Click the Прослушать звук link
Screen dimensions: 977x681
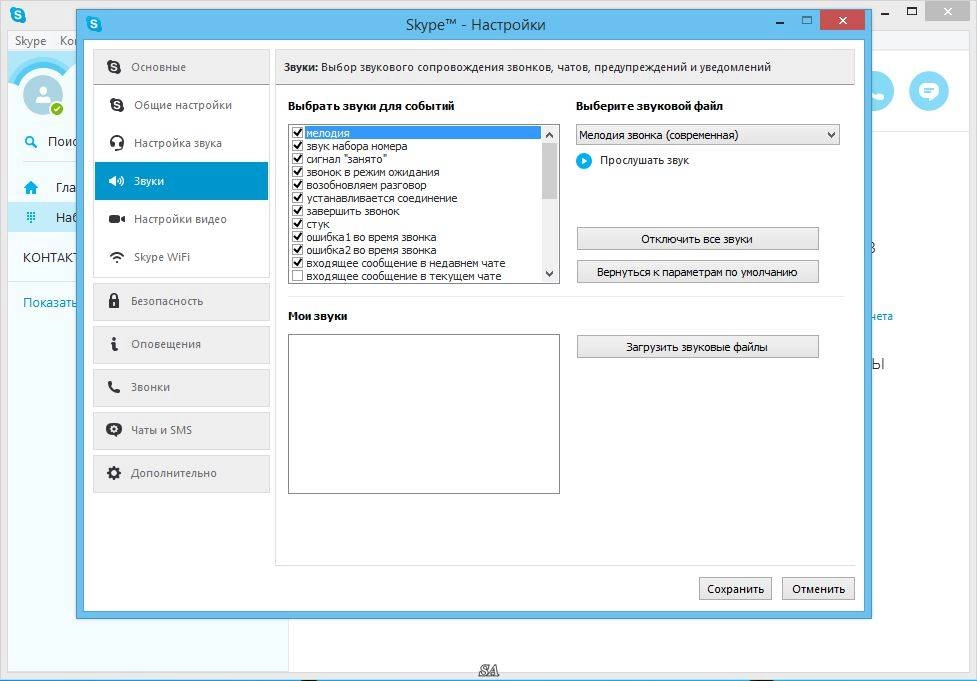pyautogui.click(x=644, y=161)
